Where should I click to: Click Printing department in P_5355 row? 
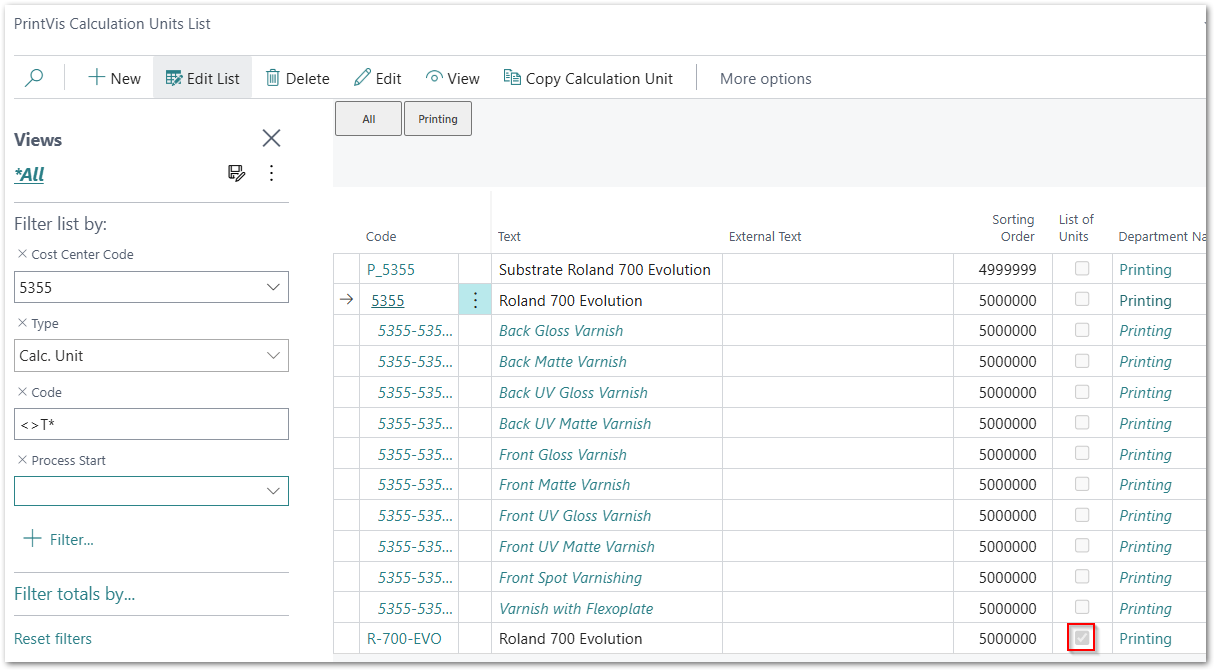(1145, 269)
